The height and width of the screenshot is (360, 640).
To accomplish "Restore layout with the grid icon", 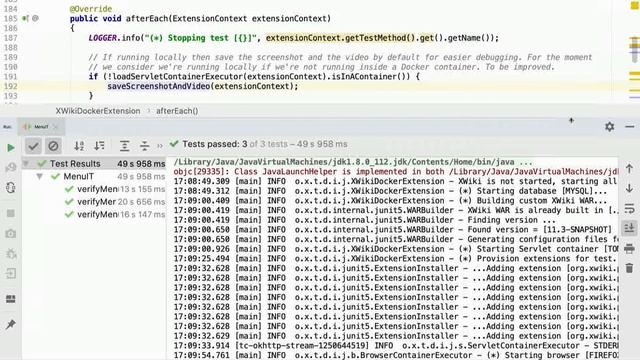I will pyautogui.click(x=11, y=299).
